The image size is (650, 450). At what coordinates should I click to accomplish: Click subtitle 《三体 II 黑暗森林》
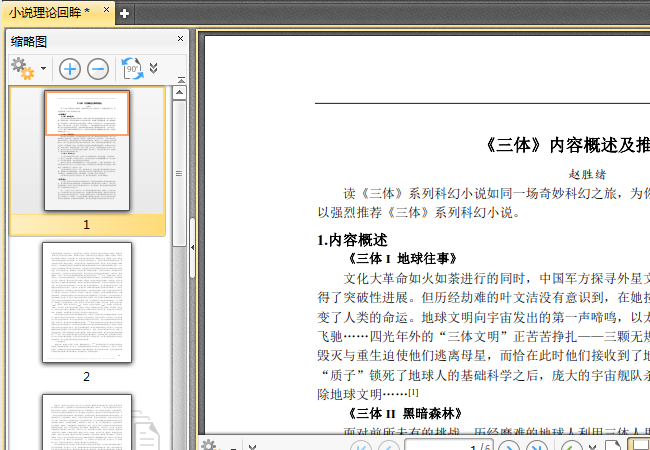pyautogui.click(x=404, y=413)
